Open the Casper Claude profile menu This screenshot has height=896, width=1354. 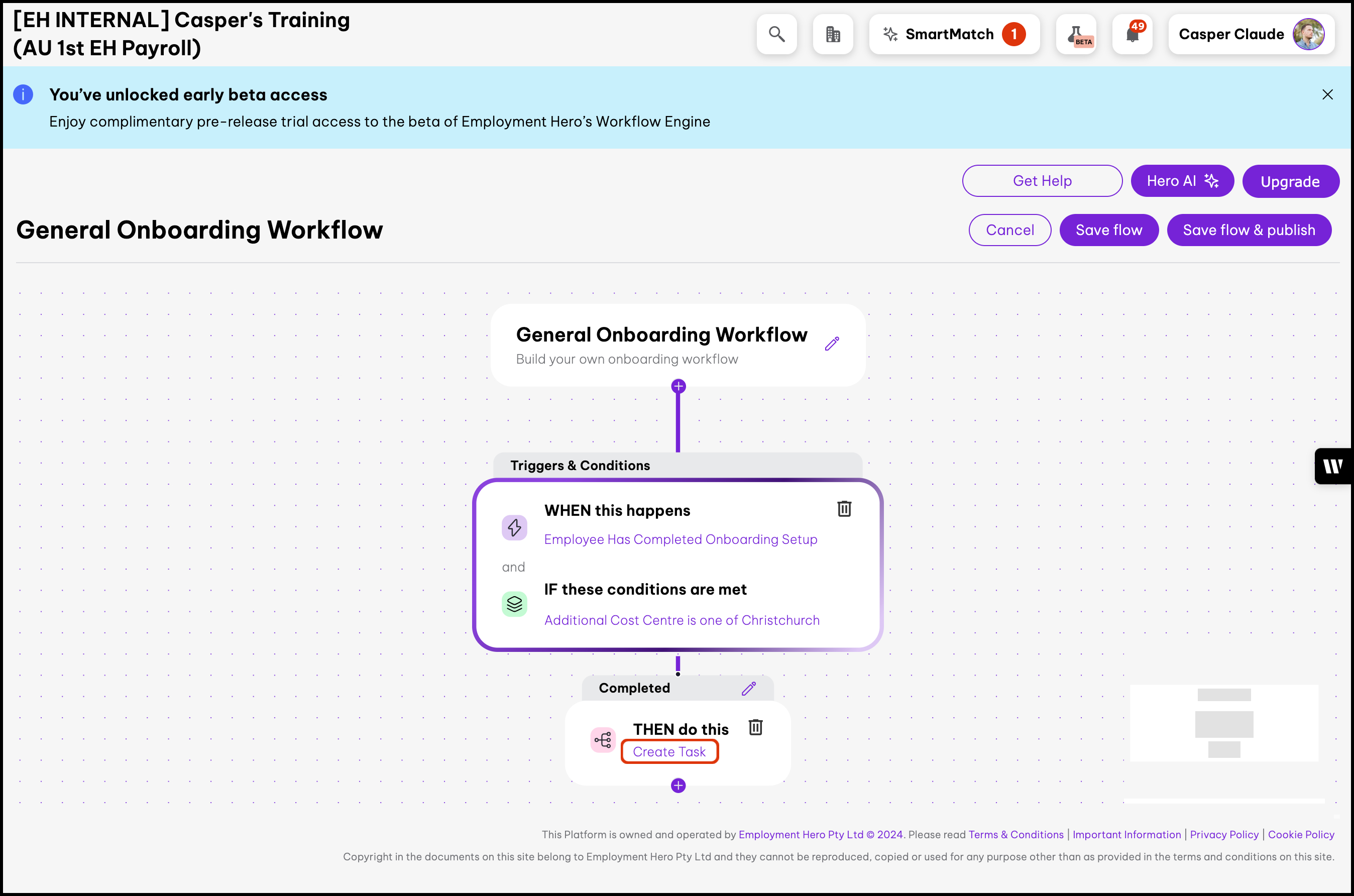(x=1251, y=34)
